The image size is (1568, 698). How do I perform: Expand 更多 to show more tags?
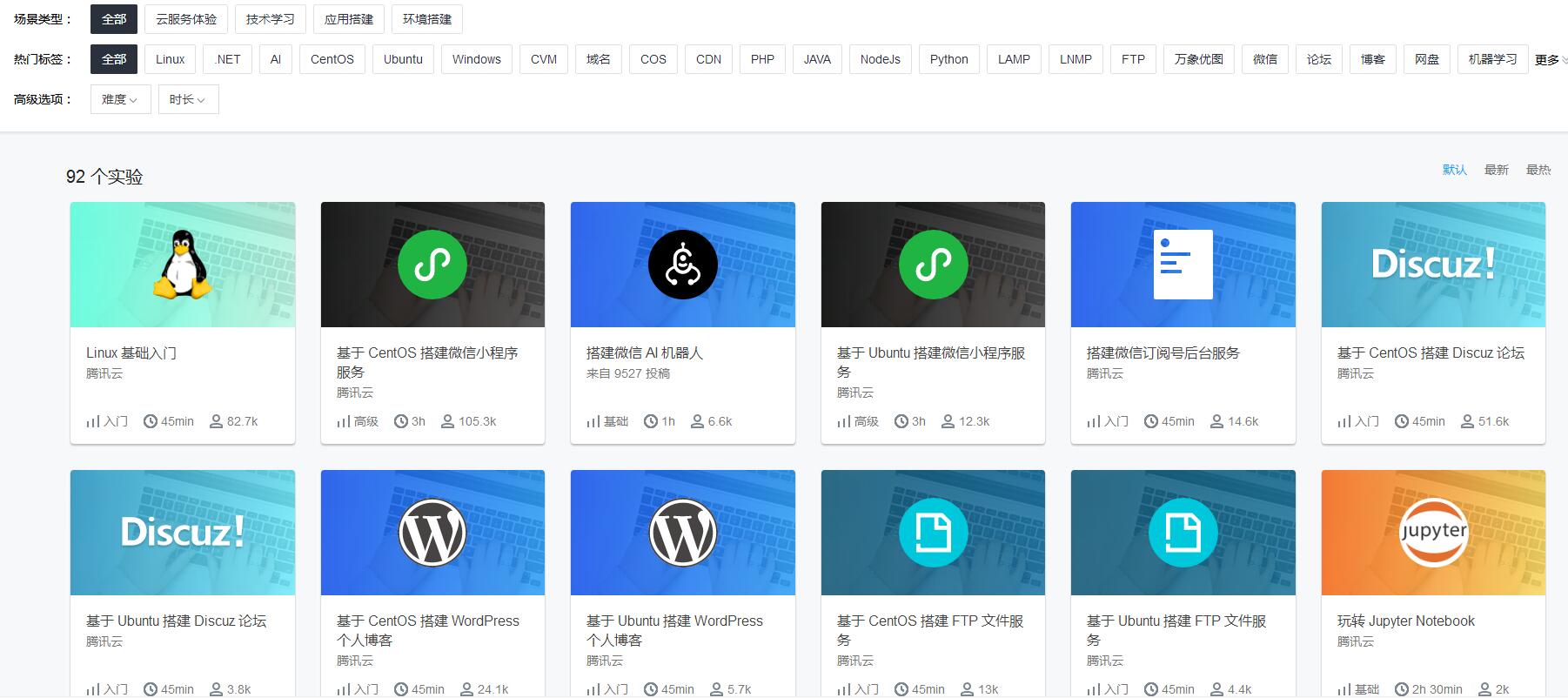pyautogui.click(x=1550, y=60)
